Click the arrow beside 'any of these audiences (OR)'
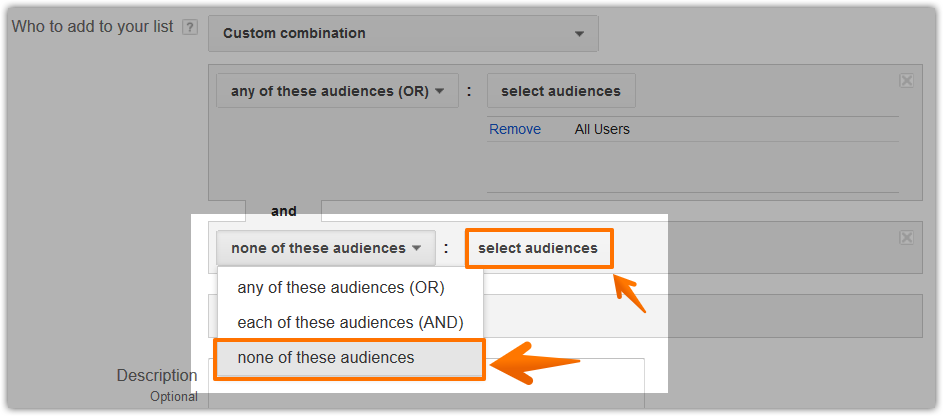The height and width of the screenshot is (416, 943). click(439, 92)
